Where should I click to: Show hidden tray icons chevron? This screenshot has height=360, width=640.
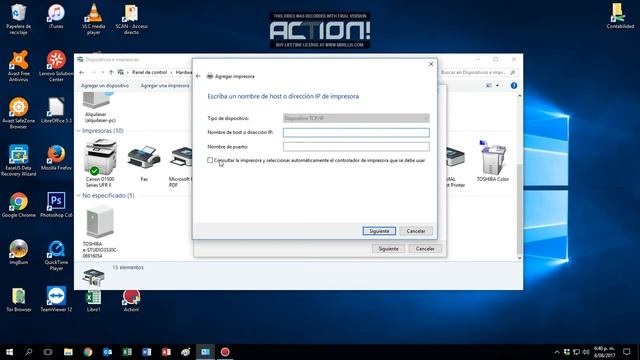557,352
